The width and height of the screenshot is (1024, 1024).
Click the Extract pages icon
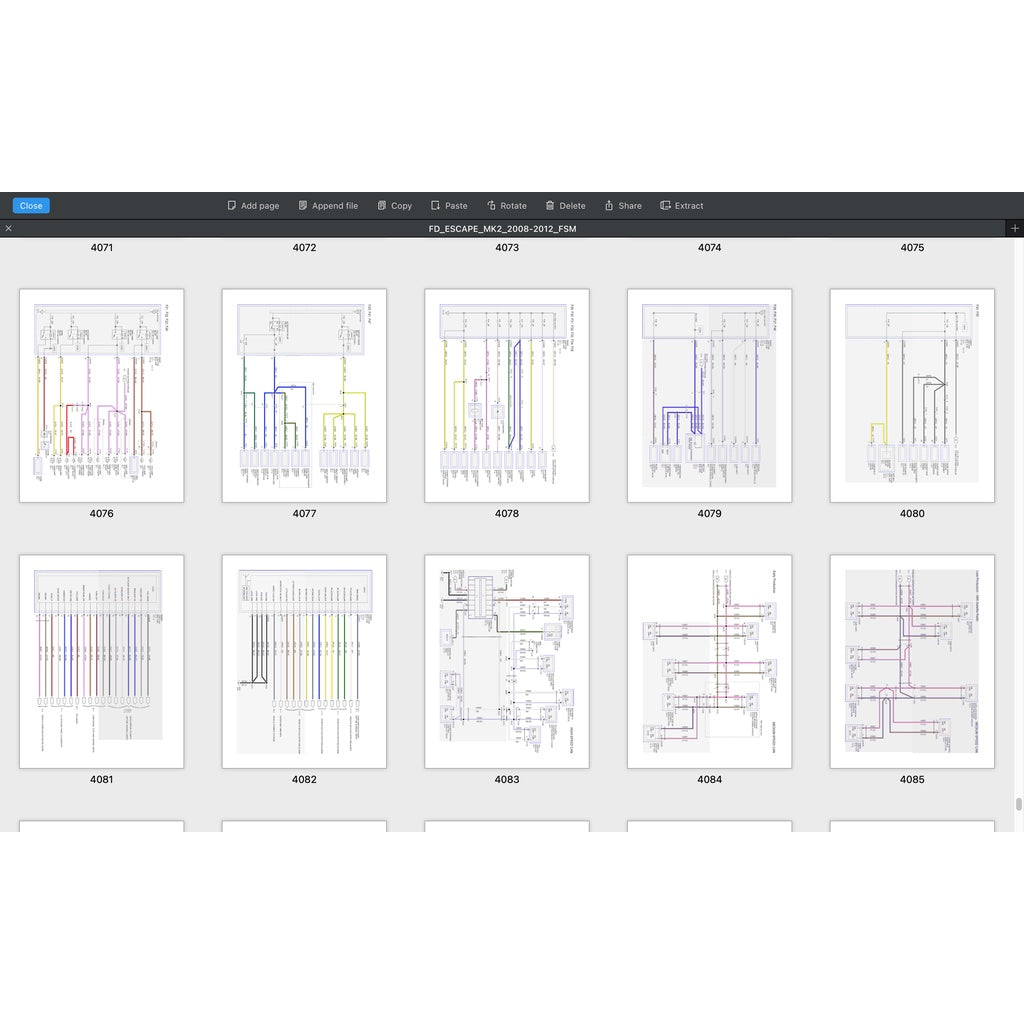(665, 206)
